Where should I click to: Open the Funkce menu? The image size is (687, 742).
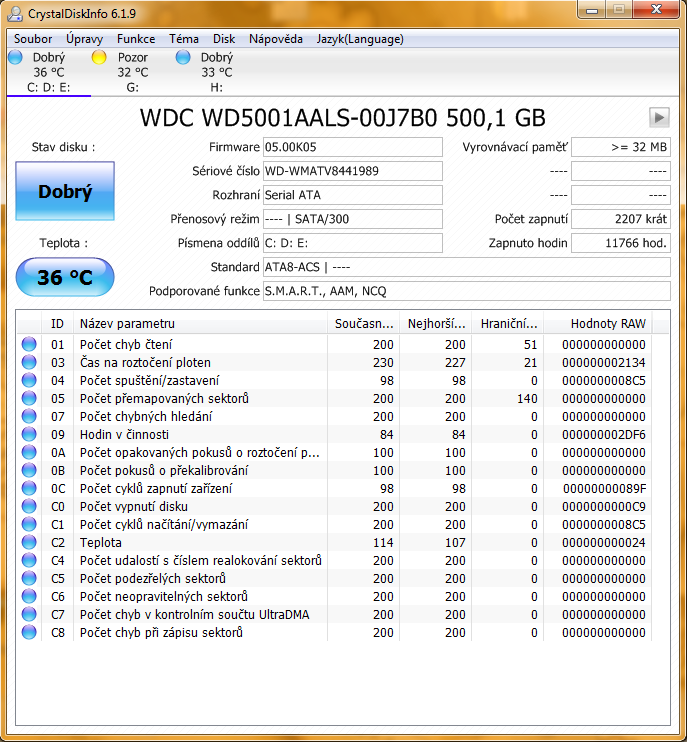pos(136,39)
